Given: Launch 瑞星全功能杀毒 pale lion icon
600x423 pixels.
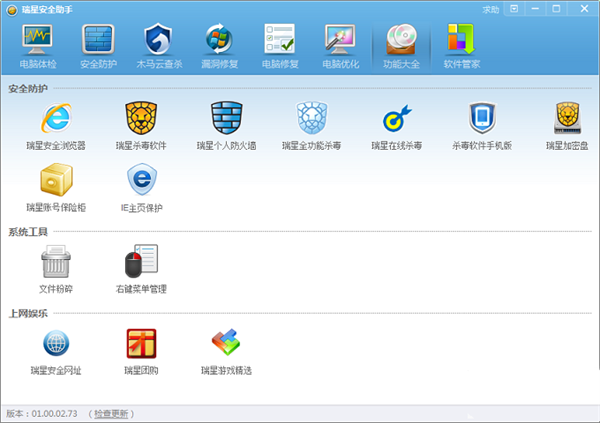Looking at the screenshot, I should click(x=312, y=118).
